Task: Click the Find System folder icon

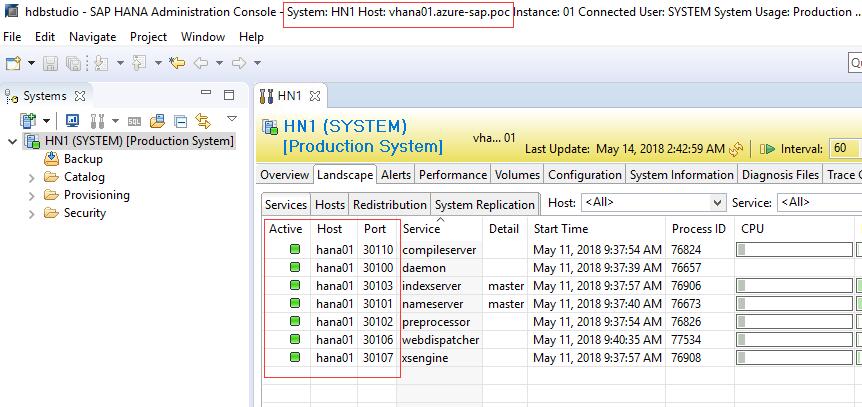Action: [x=157, y=120]
